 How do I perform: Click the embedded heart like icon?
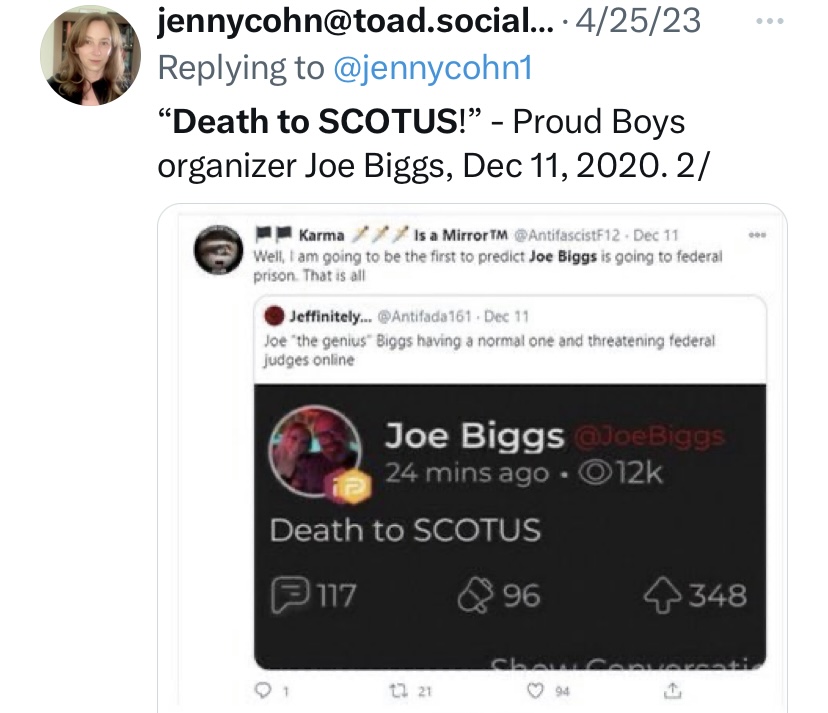[535, 690]
